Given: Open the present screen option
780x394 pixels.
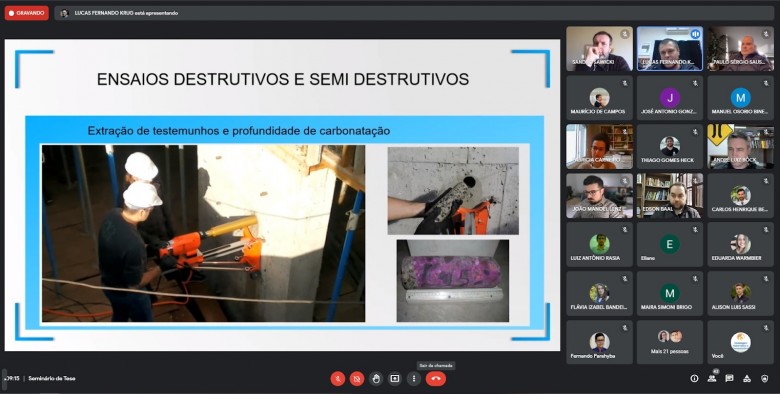Looking at the screenshot, I should [x=394, y=379].
